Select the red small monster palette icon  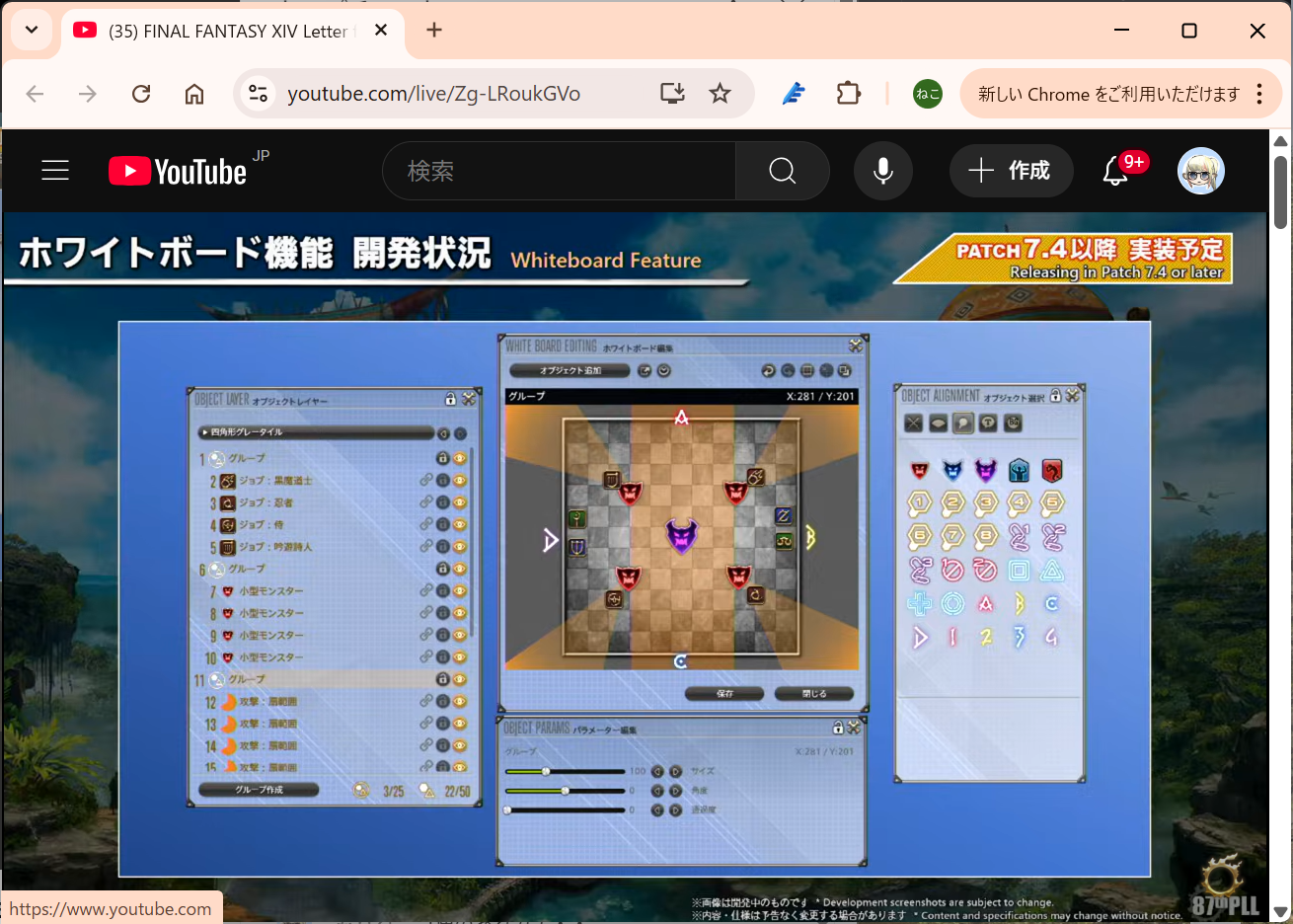coord(920,471)
